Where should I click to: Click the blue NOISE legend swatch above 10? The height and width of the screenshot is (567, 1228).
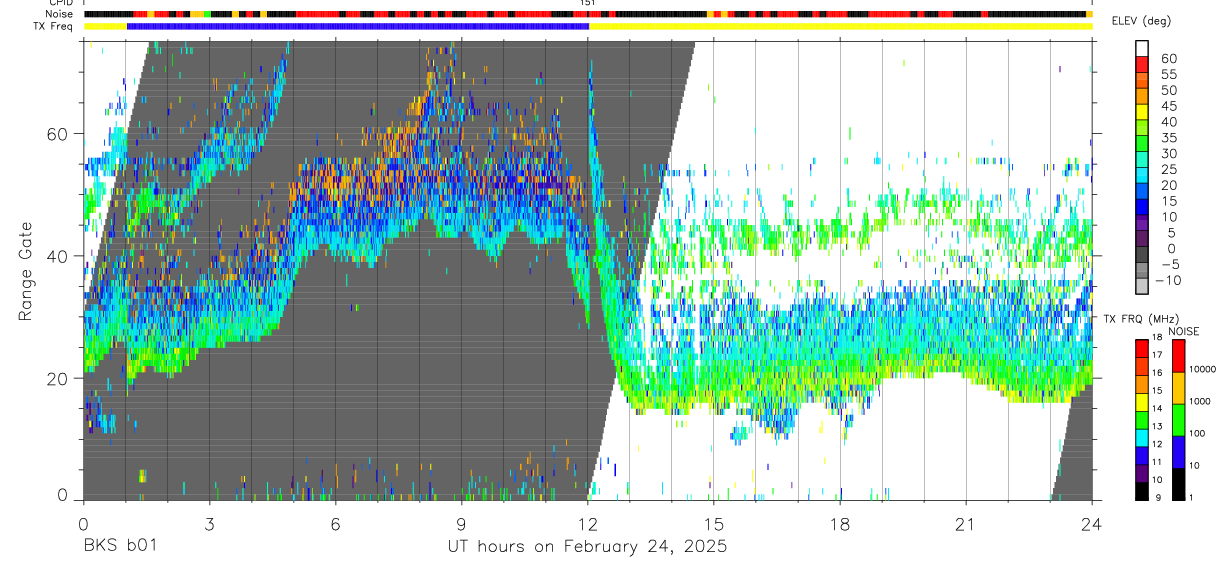(1179, 451)
